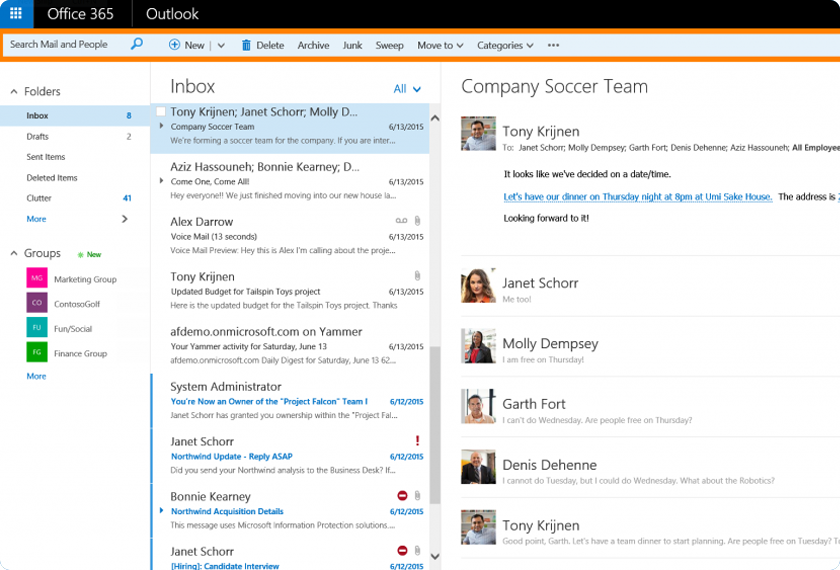This screenshot has width=840, height=570.
Task: Open ContosoGolf CO group icon
Action: click(x=36, y=303)
